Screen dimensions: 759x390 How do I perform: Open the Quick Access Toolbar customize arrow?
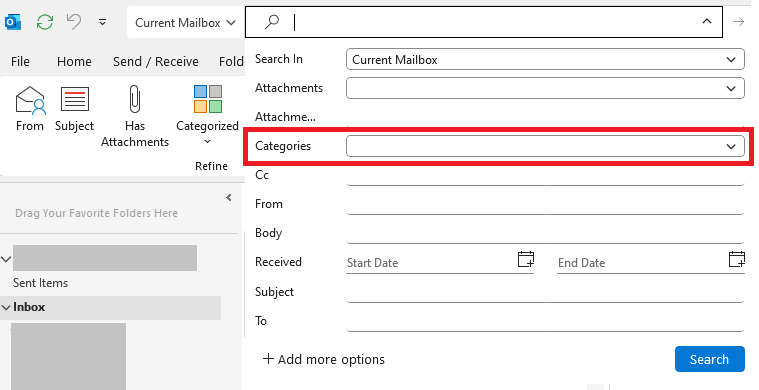tap(102, 22)
